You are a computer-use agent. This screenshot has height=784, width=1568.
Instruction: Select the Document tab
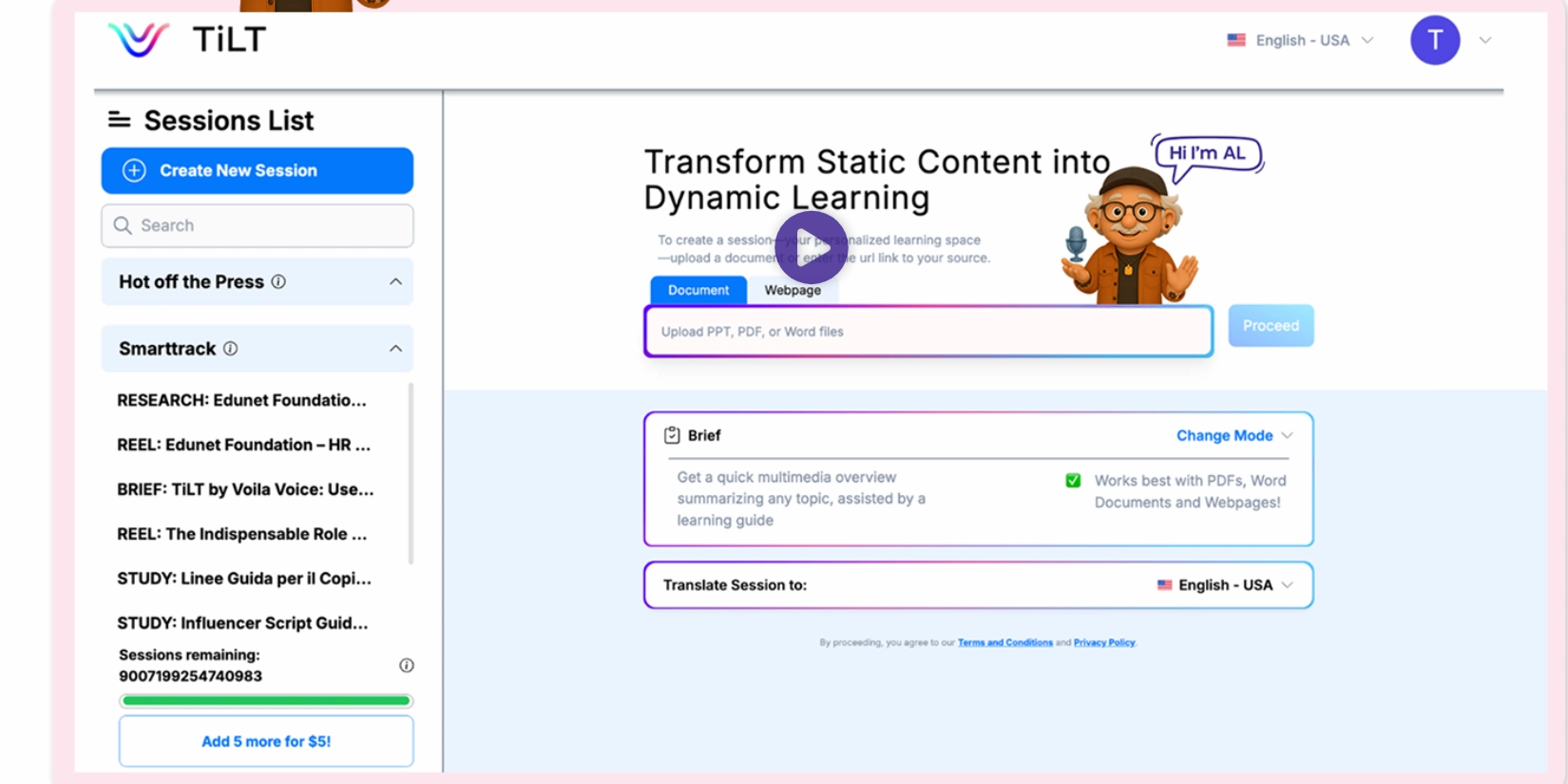698,290
